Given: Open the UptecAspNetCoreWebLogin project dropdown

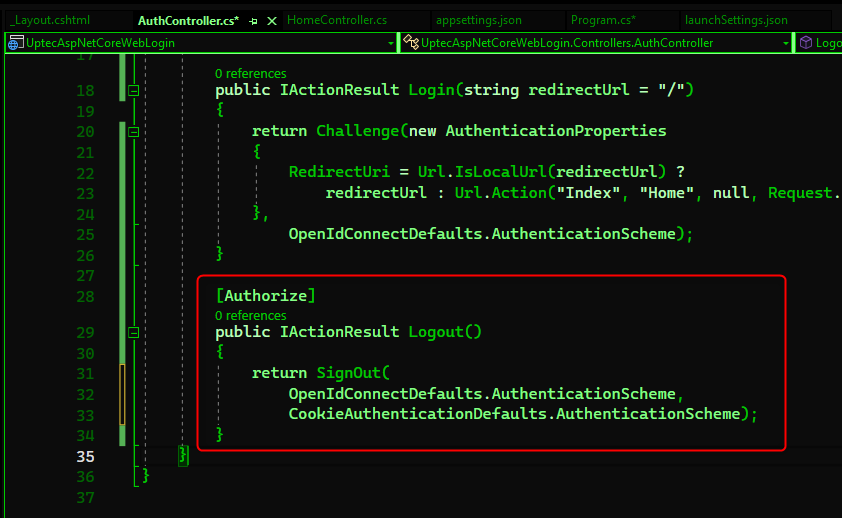Looking at the screenshot, I should (x=391, y=43).
